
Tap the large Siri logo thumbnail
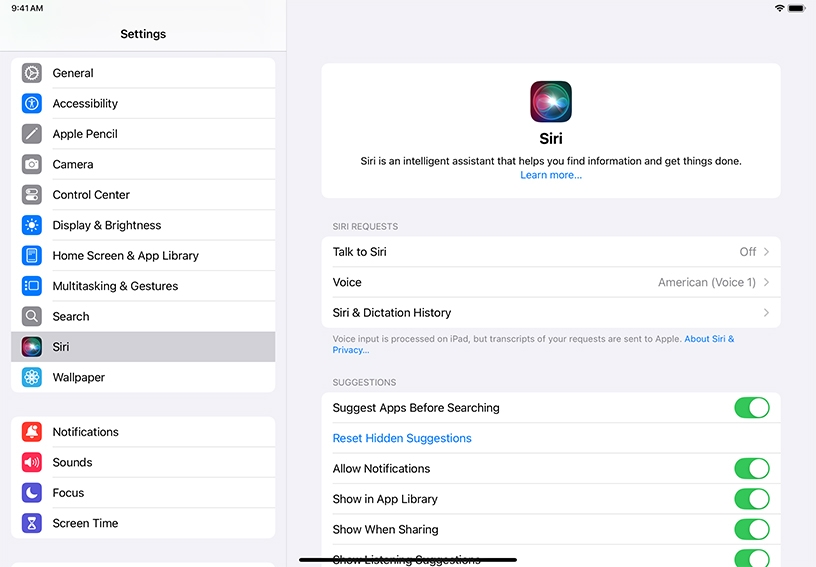[x=551, y=102]
